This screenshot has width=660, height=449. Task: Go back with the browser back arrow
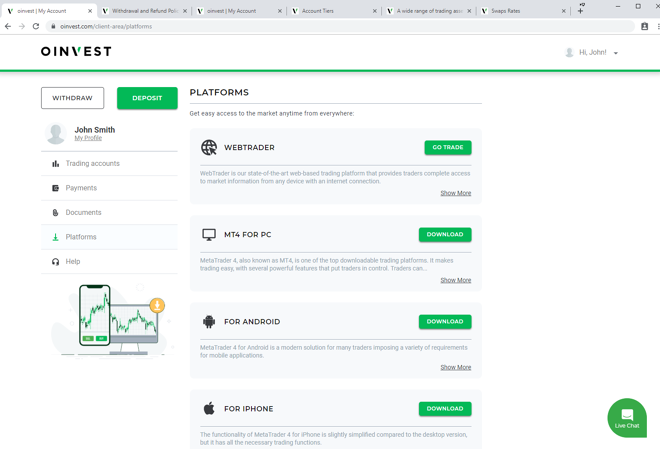pyautogui.click(x=8, y=26)
